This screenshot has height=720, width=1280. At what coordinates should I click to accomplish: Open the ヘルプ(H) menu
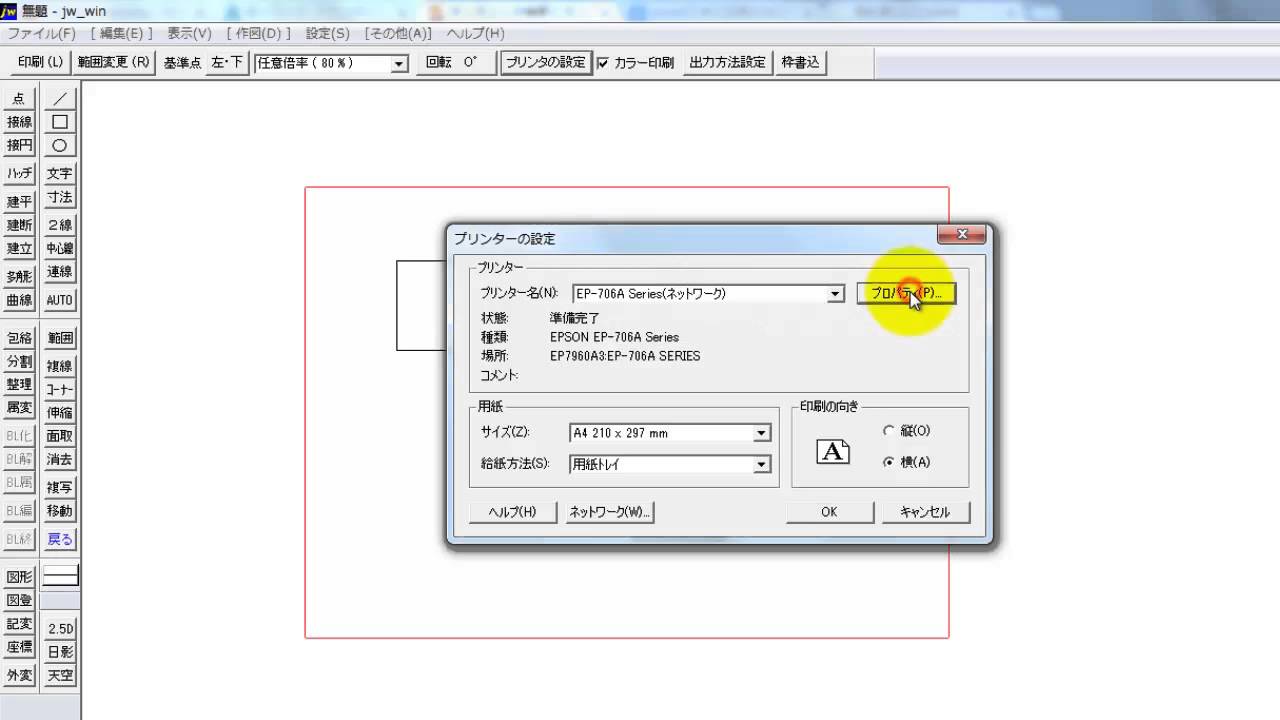tap(475, 33)
